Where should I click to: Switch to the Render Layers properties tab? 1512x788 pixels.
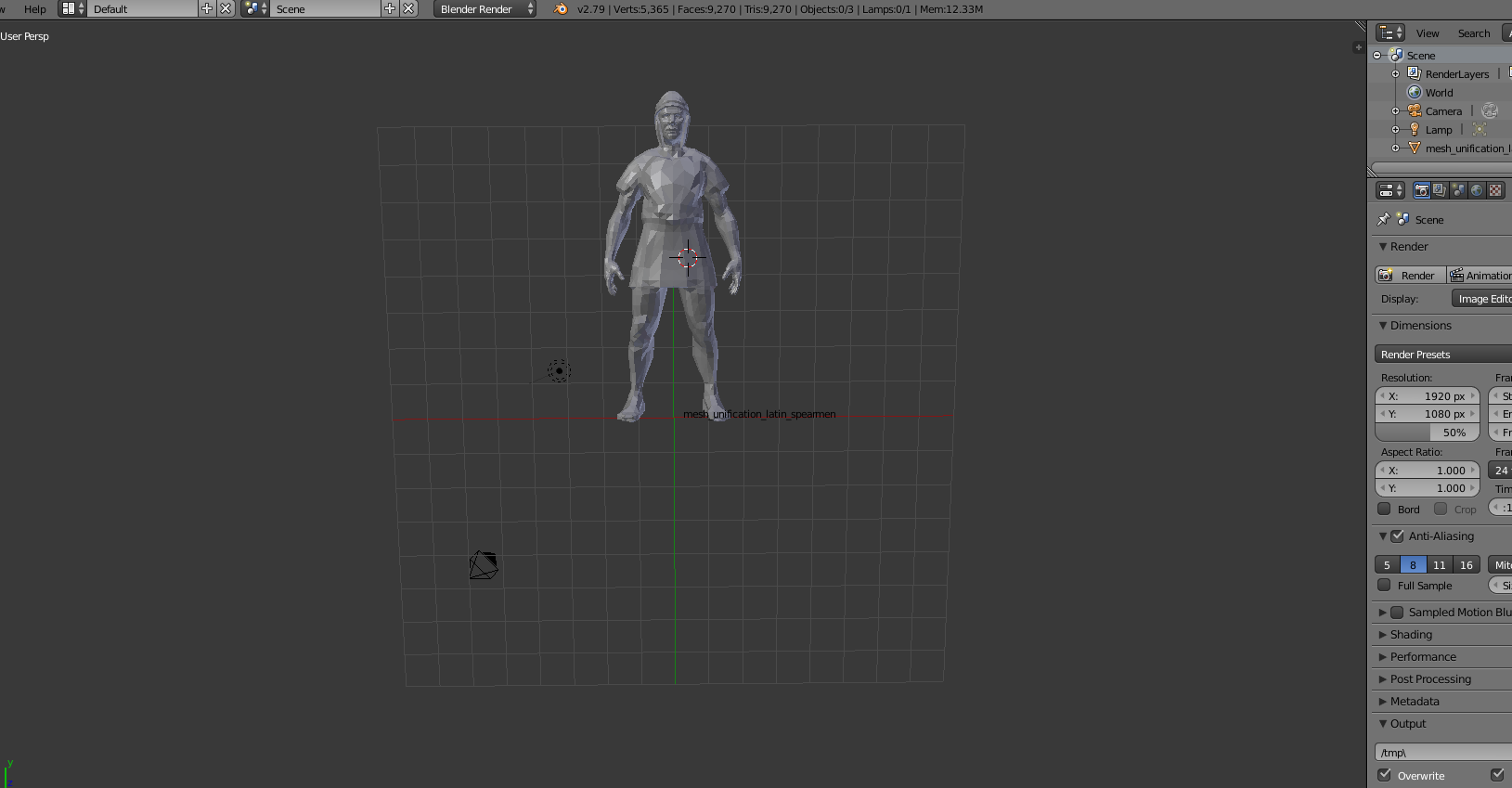coord(1440,190)
